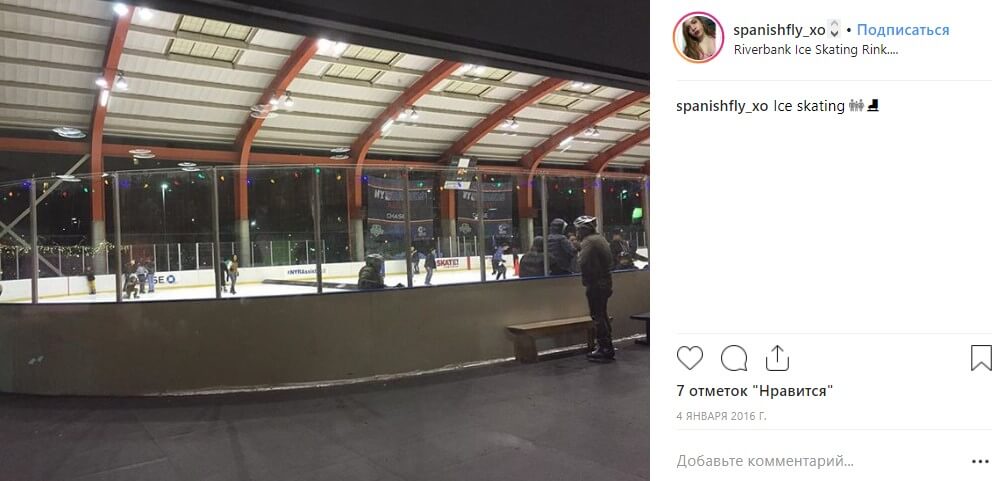View the 7 отметок "Нравится" likes list
The height and width of the screenshot is (481, 998).
[754, 390]
